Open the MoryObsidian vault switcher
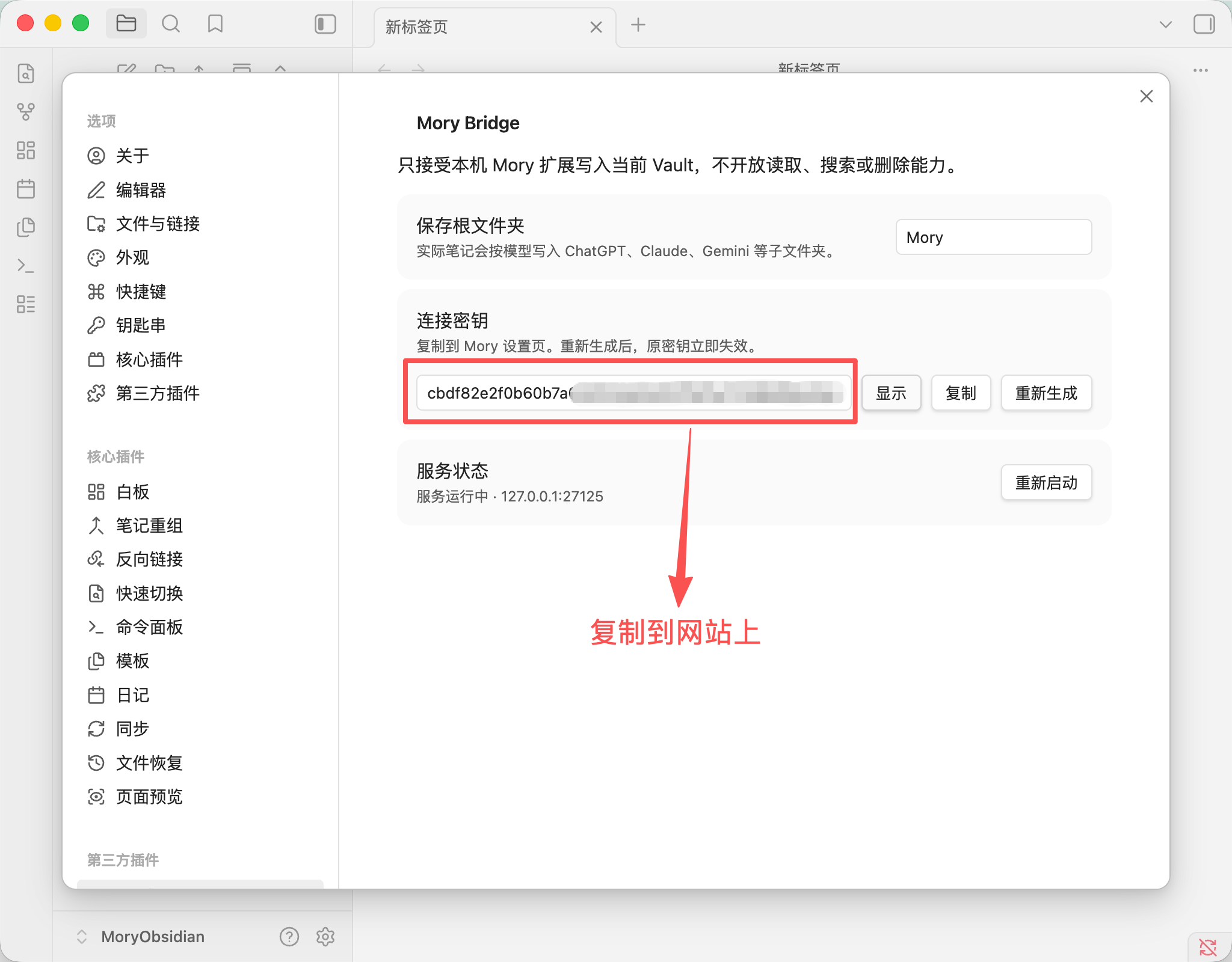 coord(141,936)
